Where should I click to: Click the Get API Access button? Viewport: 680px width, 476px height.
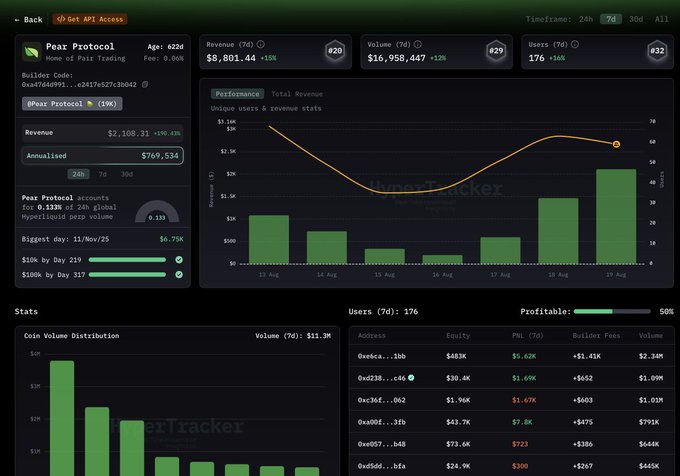(x=90, y=19)
